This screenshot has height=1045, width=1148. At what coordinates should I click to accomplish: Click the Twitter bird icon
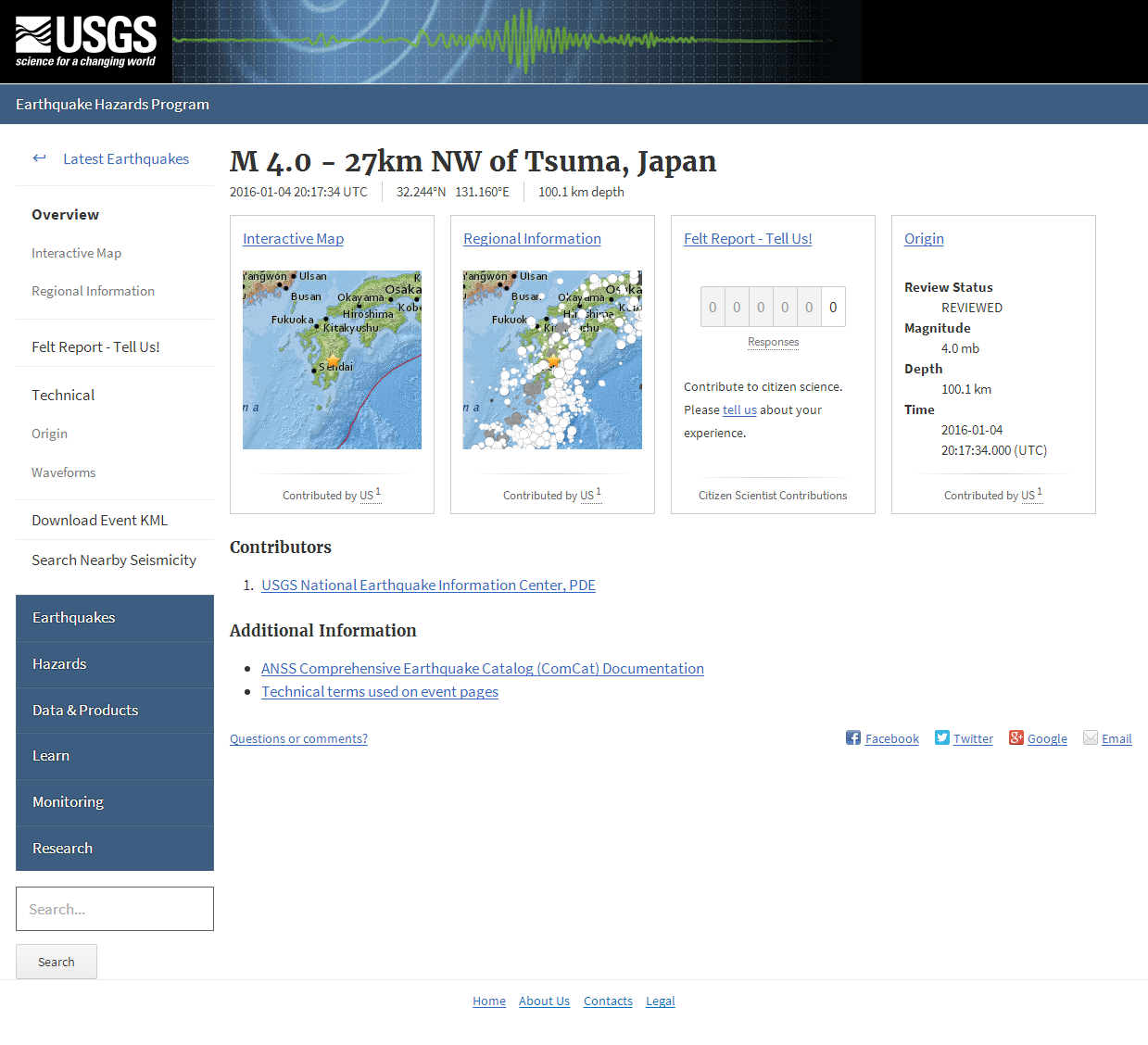(x=942, y=737)
